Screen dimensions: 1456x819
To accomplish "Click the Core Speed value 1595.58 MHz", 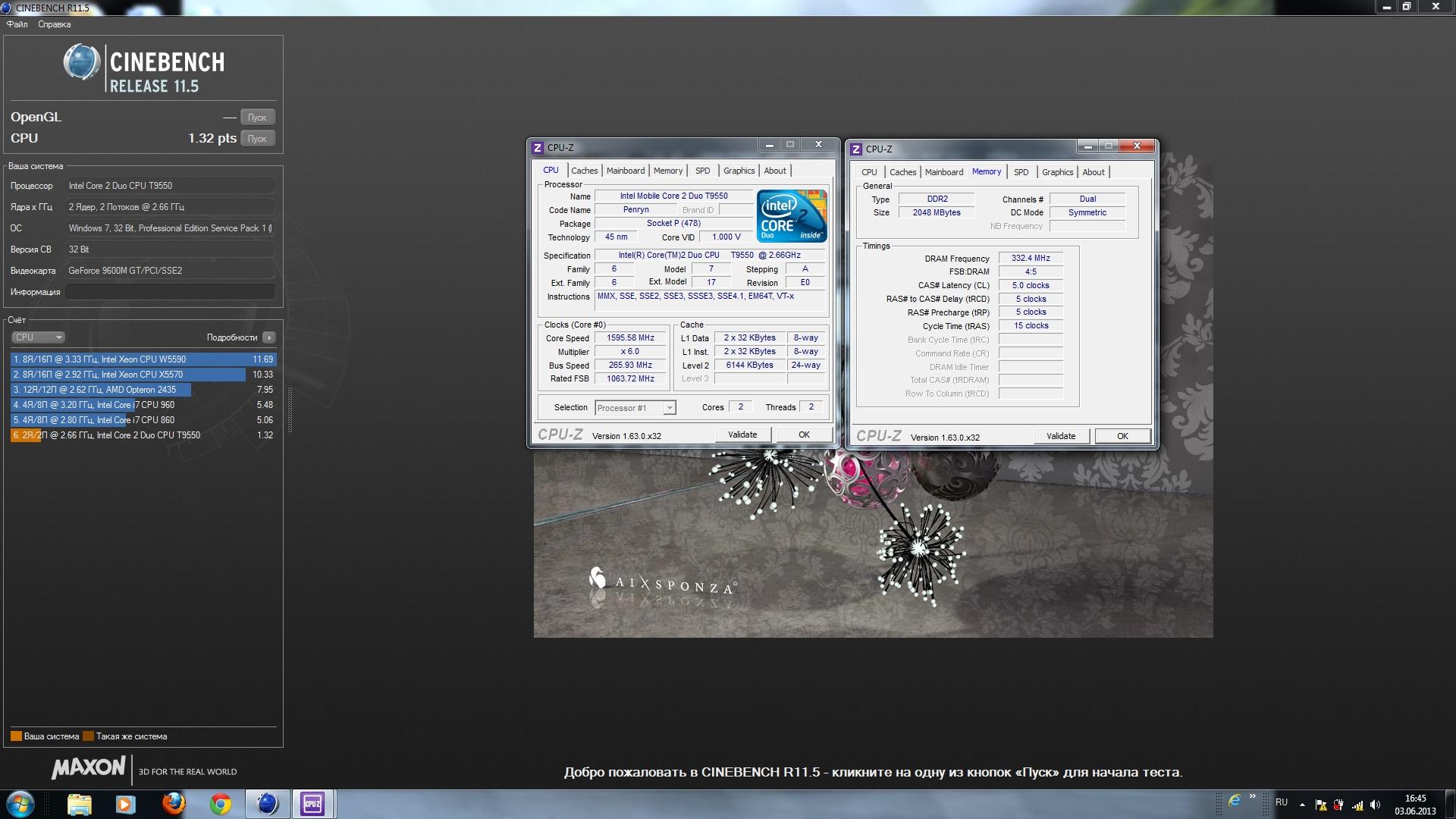I will [630, 338].
